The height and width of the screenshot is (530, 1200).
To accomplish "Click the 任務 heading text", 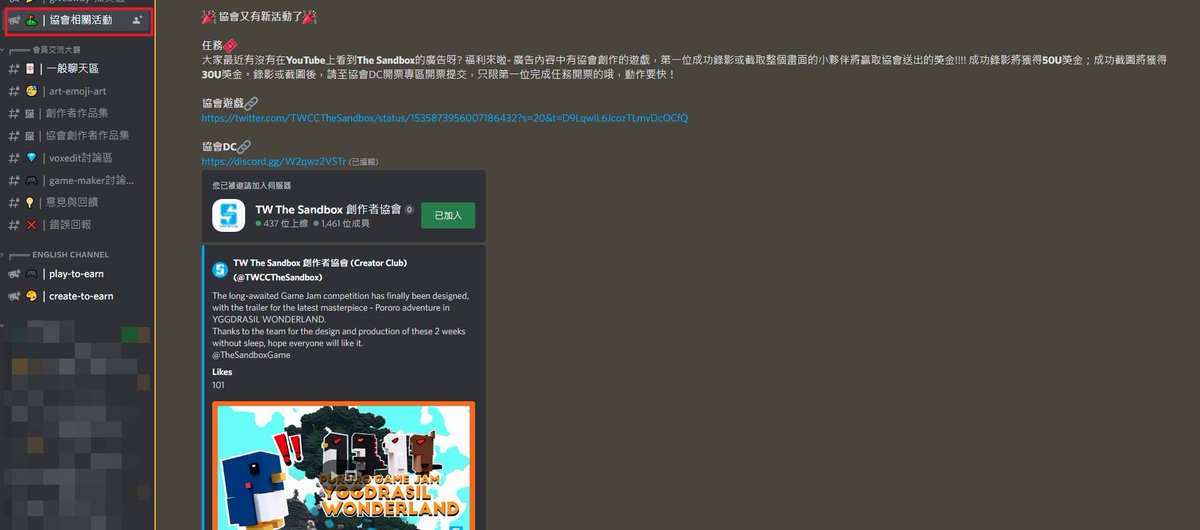I will click(219, 46).
